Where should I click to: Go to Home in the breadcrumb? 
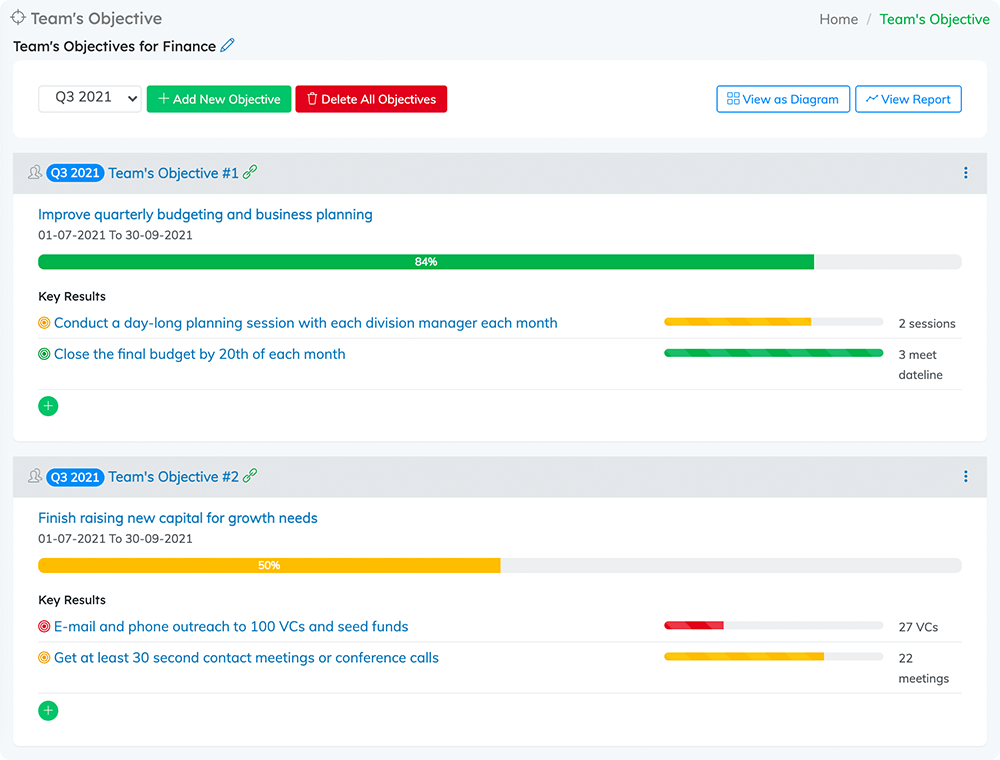[x=838, y=19]
